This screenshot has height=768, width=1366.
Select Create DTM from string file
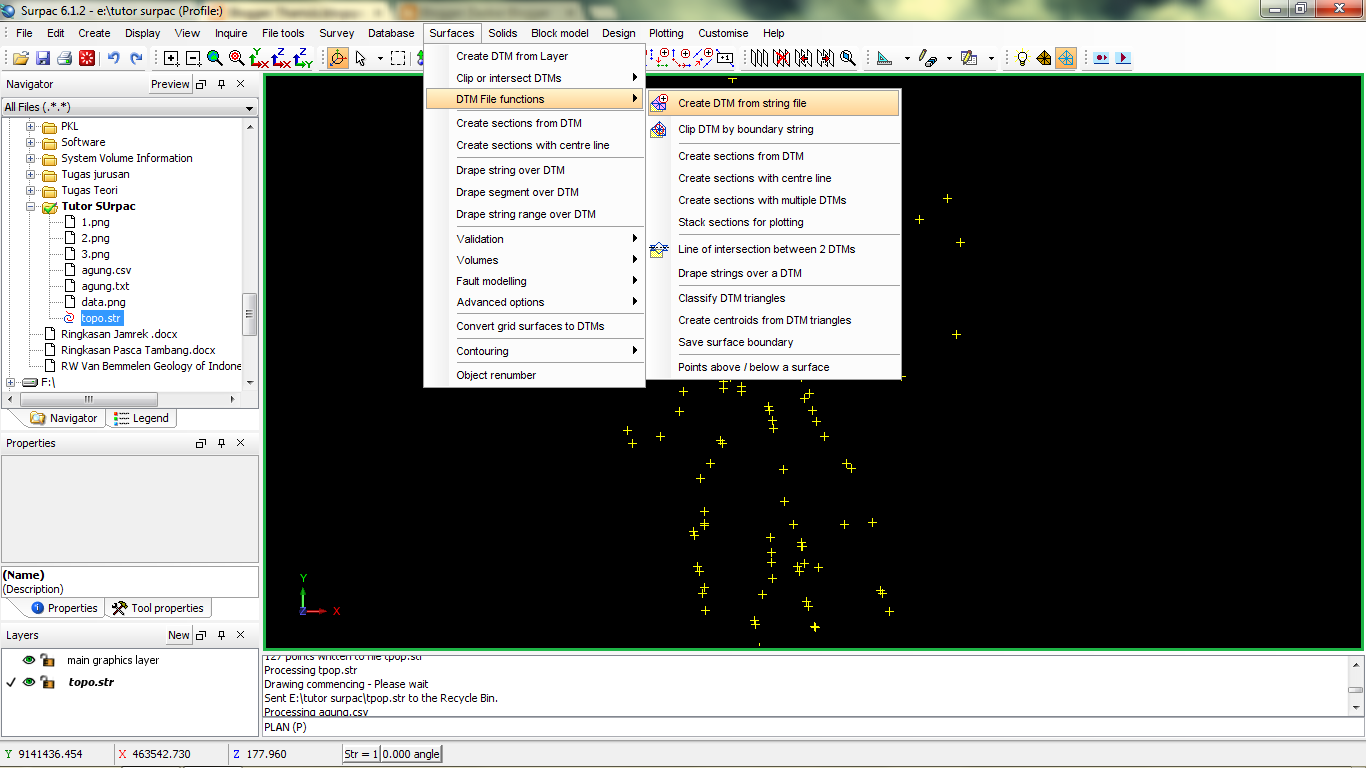coord(774,103)
